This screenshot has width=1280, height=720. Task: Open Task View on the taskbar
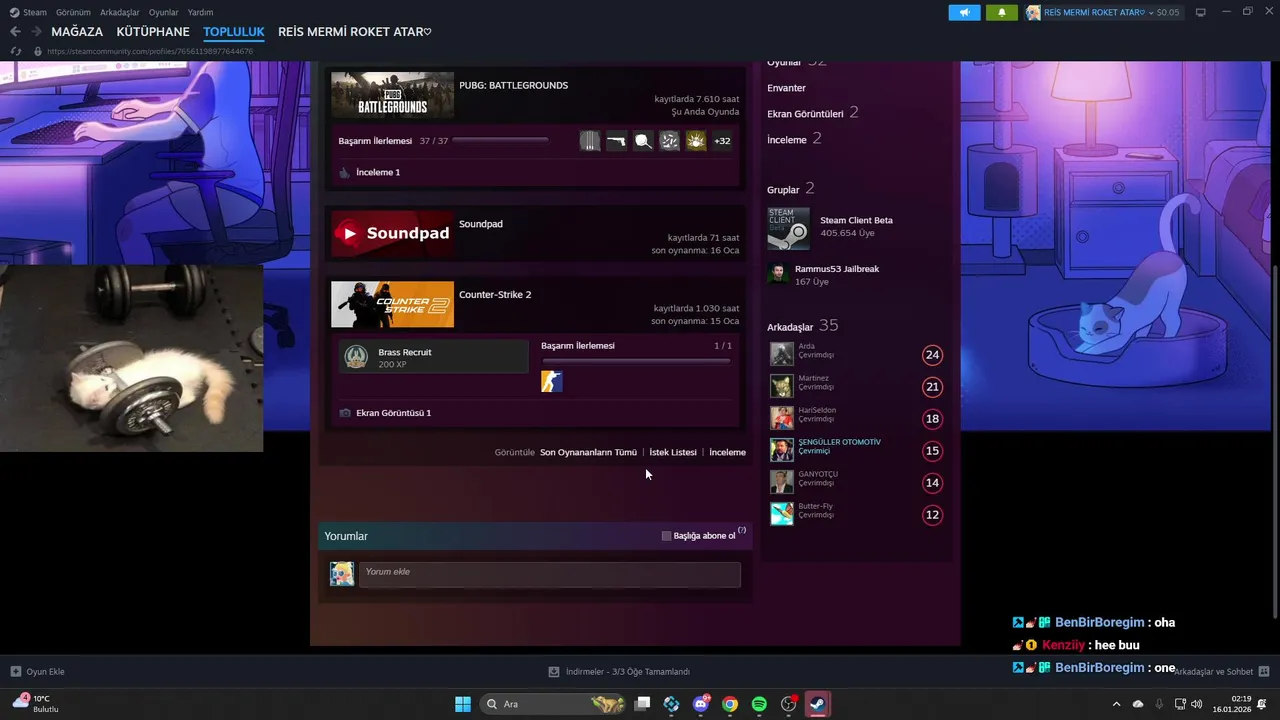coord(643,704)
